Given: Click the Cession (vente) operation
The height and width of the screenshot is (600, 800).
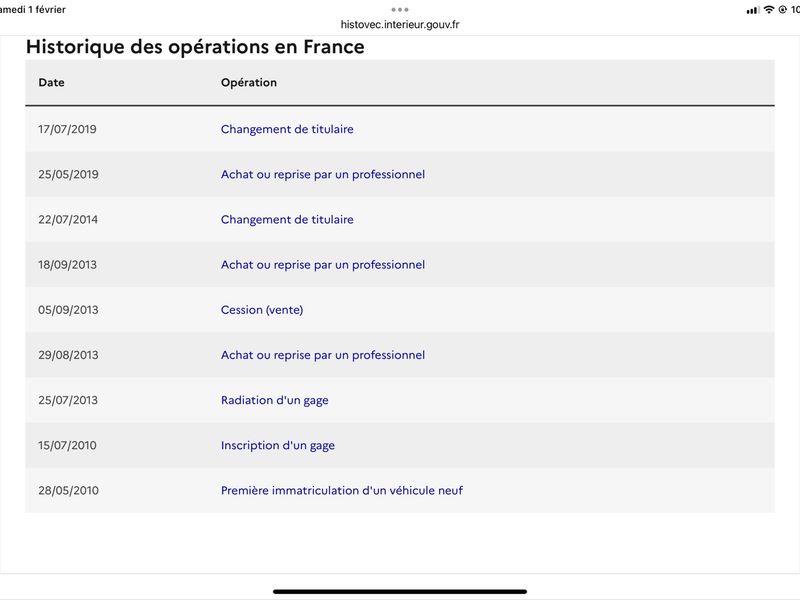Looking at the screenshot, I should pos(262,310).
